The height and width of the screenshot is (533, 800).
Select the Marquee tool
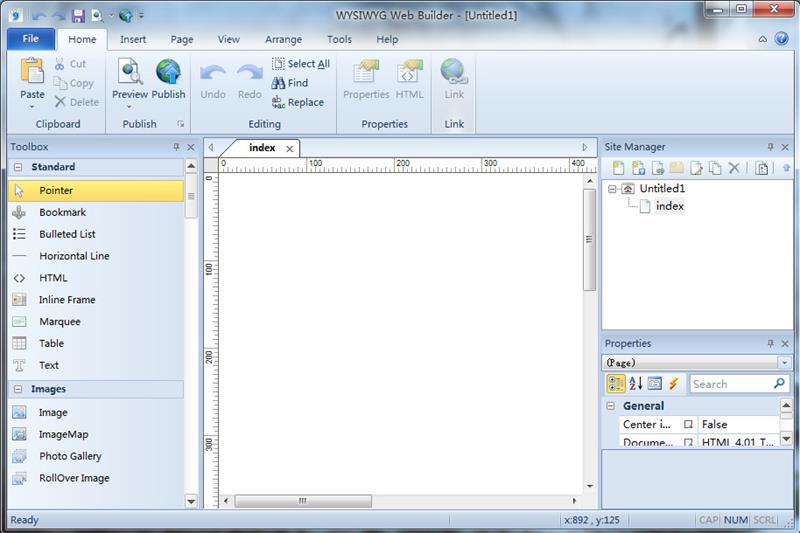click(96, 322)
